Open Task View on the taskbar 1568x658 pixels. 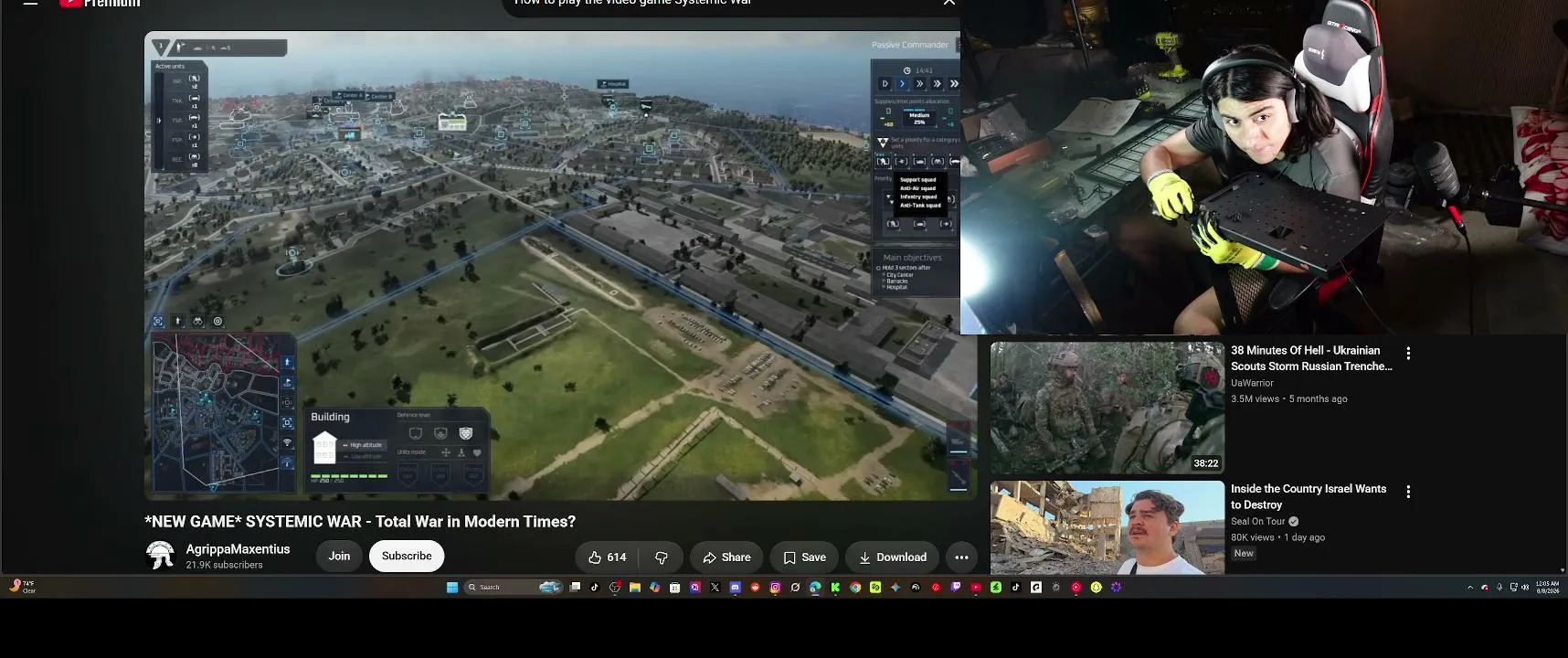(575, 588)
